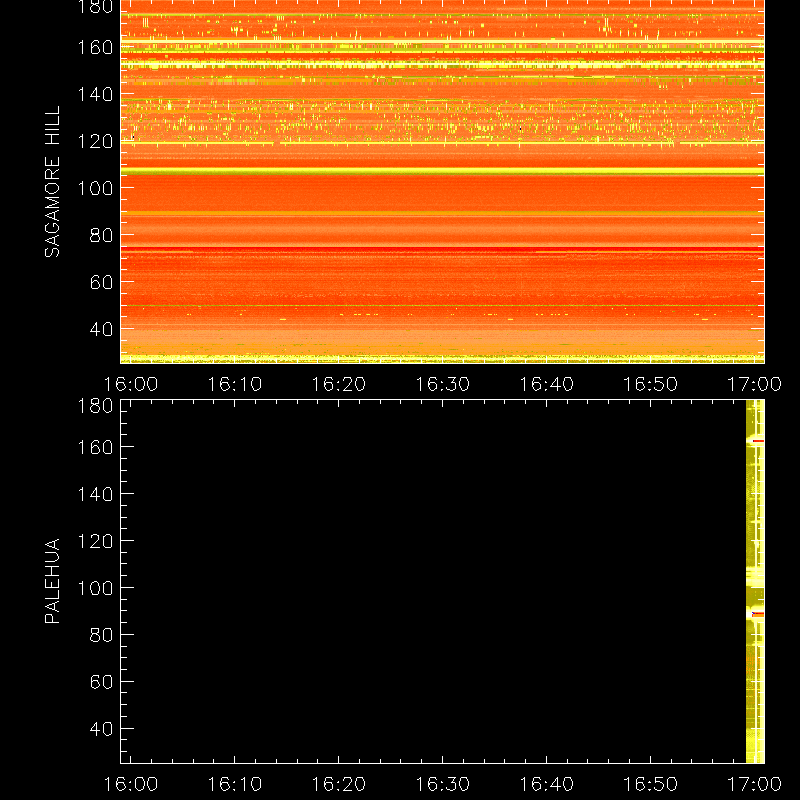Pick the 160 frequency label on Palehua plot
800x800 pixels.
click(x=95, y=447)
